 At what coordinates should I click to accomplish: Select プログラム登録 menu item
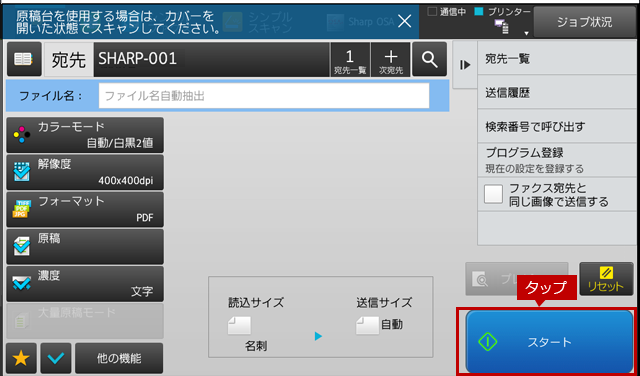point(557,160)
